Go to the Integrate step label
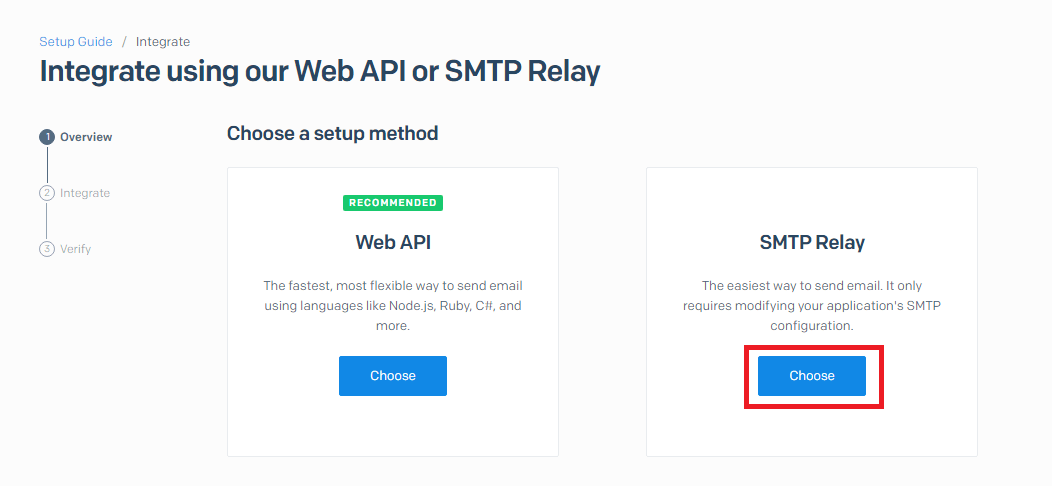1052x486 pixels. (x=85, y=193)
